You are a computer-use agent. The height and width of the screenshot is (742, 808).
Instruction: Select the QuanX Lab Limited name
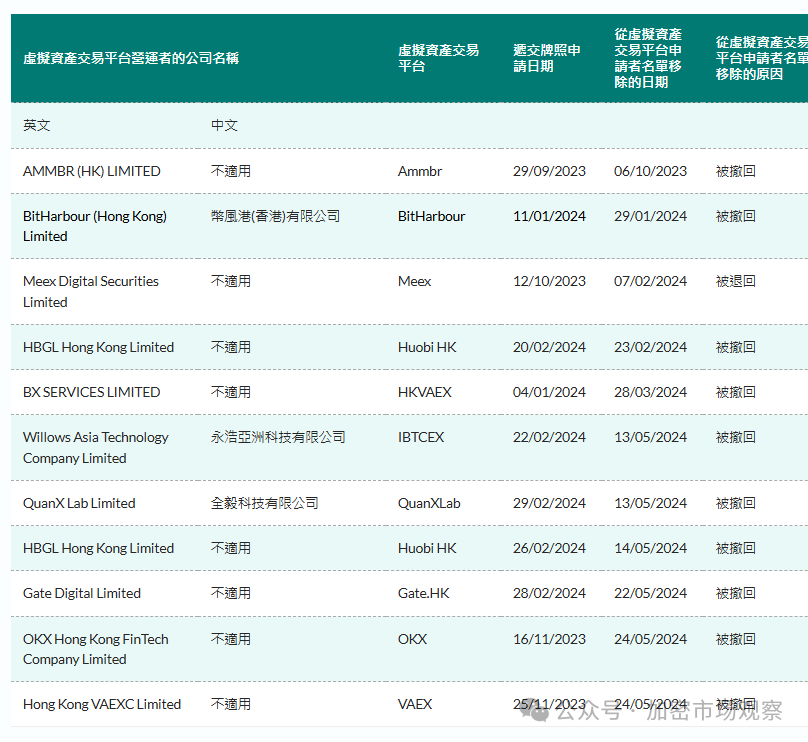[x=79, y=503]
